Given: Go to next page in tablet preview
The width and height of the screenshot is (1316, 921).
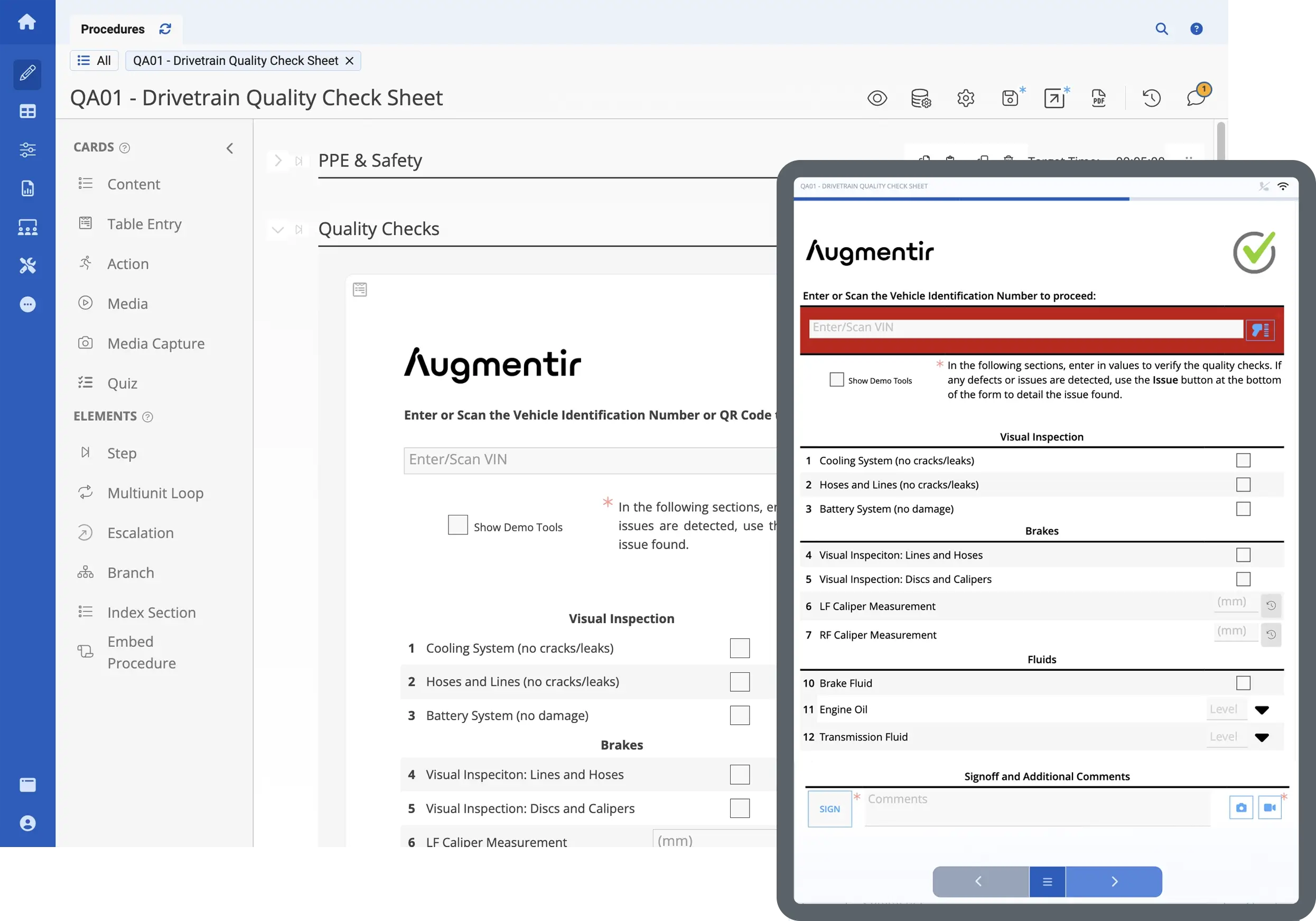Looking at the screenshot, I should (x=1114, y=881).
